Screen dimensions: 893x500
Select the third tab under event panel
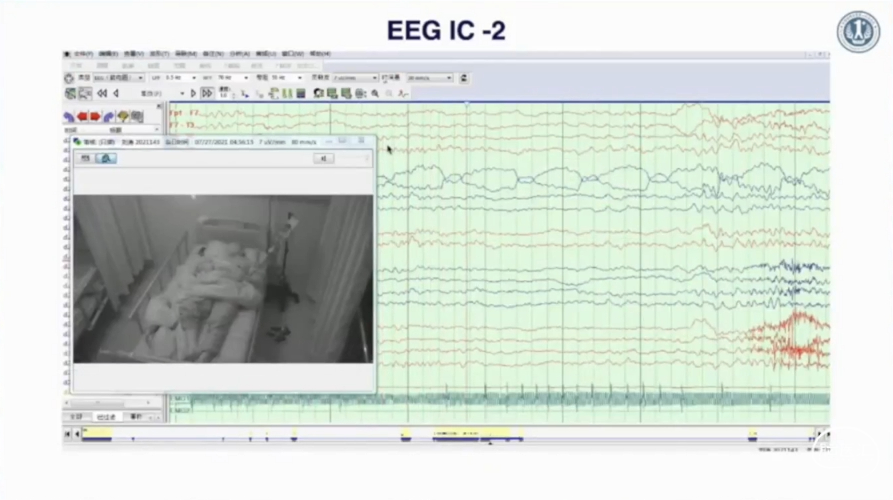click(x=136, y=417)
